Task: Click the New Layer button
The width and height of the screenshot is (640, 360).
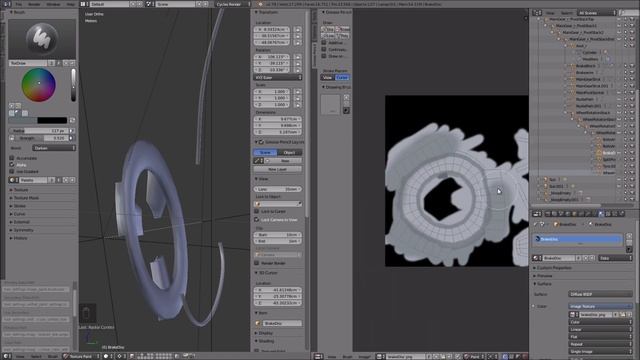Action: [278, 169]
